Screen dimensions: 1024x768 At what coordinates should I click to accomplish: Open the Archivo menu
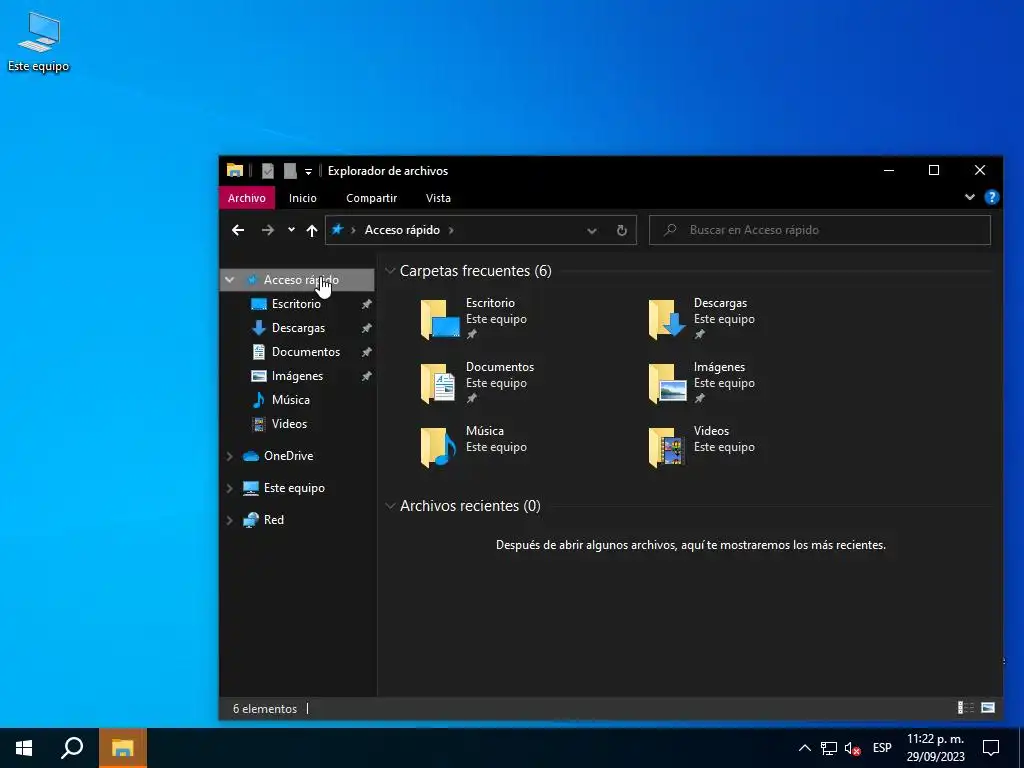point(247,198)
